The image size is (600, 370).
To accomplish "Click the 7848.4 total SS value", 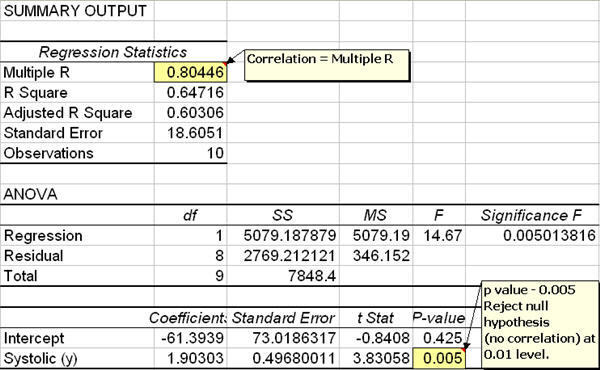I will point(283,276).
